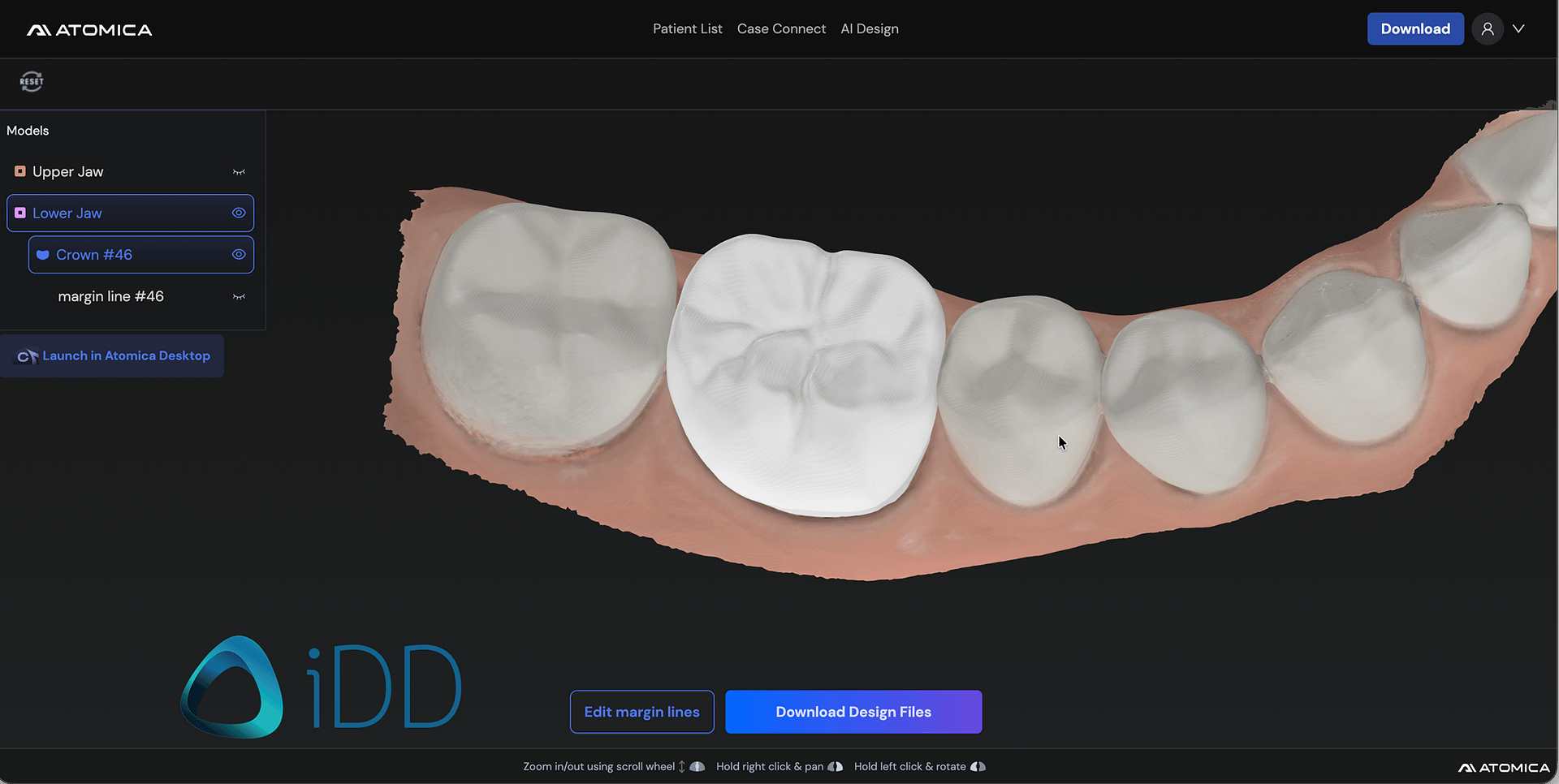Click the blue tooth icon beside Crown #46

(x=43, y=255)
